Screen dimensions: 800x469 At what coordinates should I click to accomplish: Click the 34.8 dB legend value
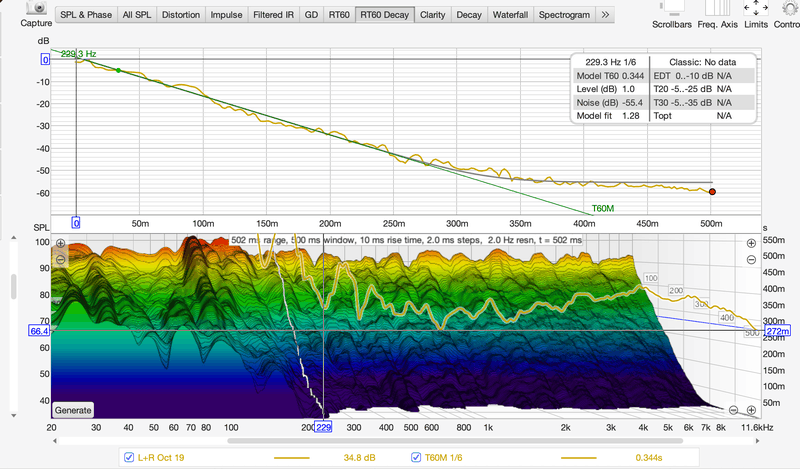pyautogui.click(x=359, y=458)
